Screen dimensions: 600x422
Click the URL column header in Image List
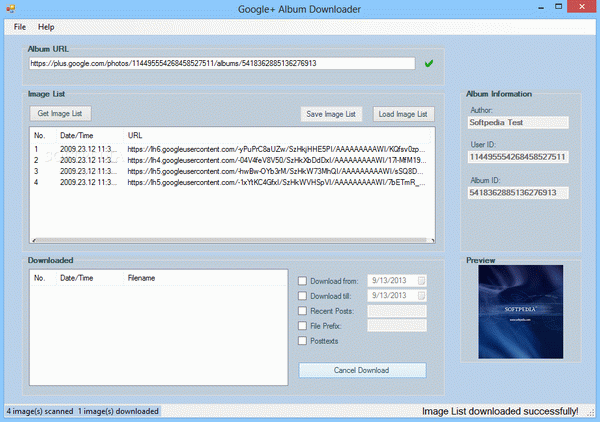[x=278, y=135]
